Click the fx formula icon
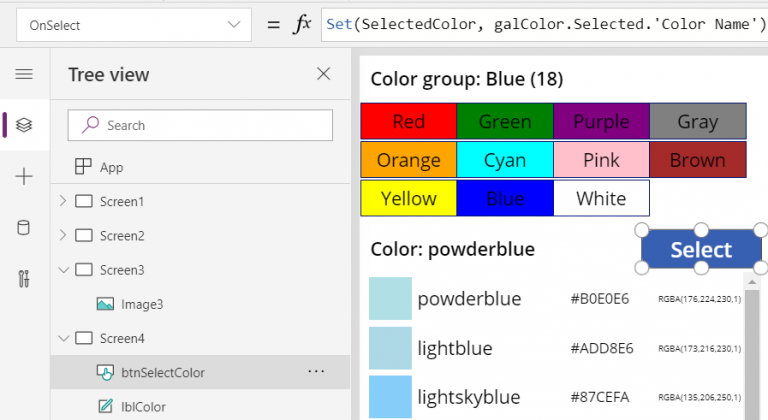This screenshot has height=420, width=768. point(302,24)
